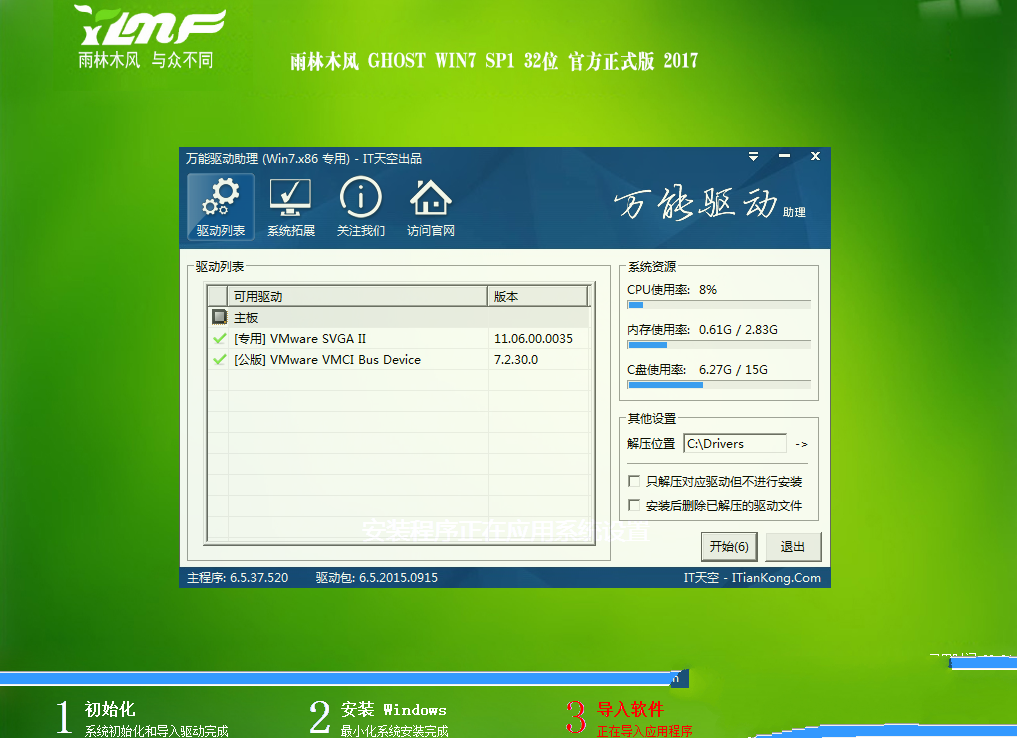Click the YLMF logo in the corner
1017x738 pixels.
click(x=150, y=38)
